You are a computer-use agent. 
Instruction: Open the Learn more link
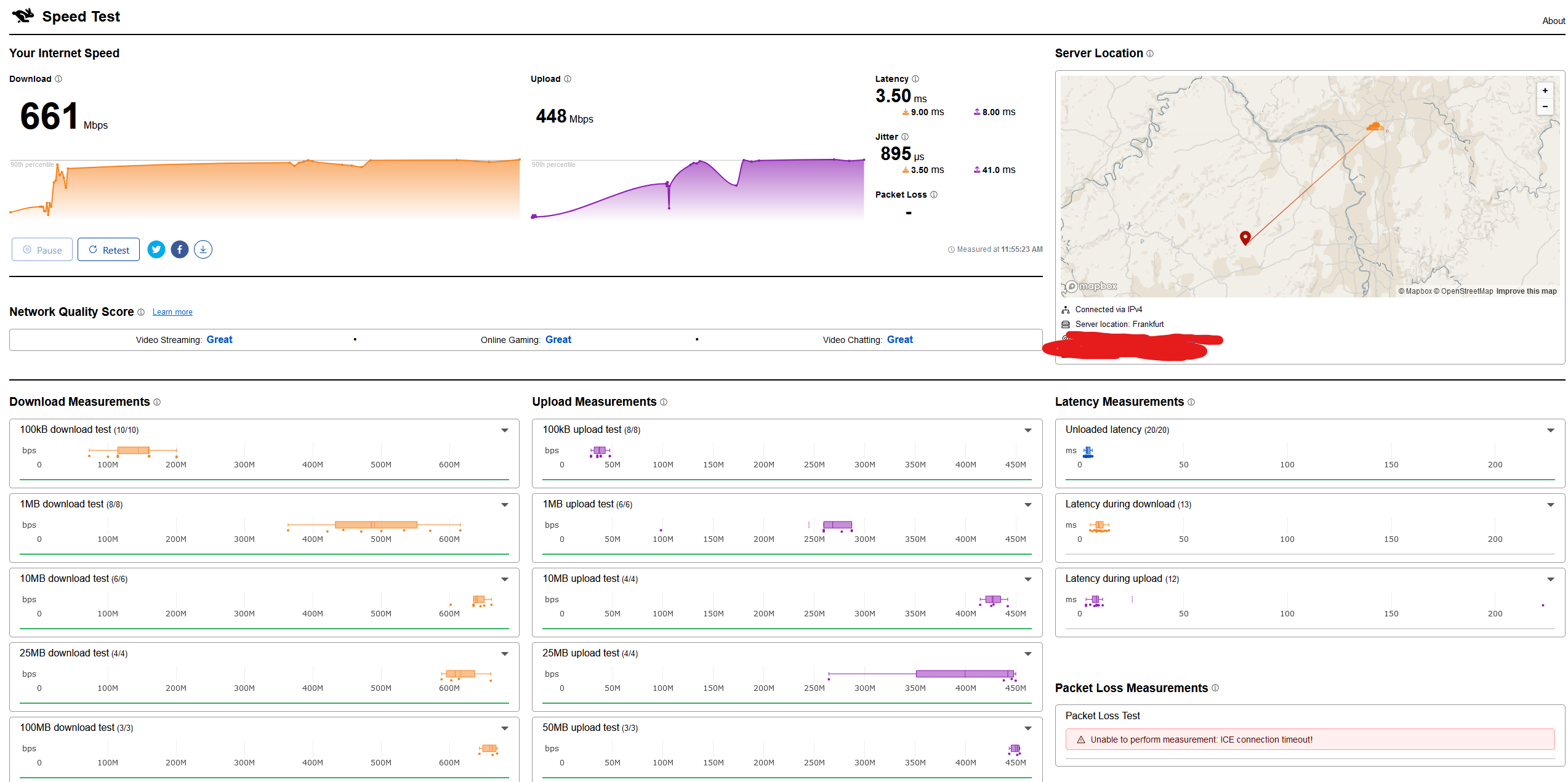(x=172, y=312)
